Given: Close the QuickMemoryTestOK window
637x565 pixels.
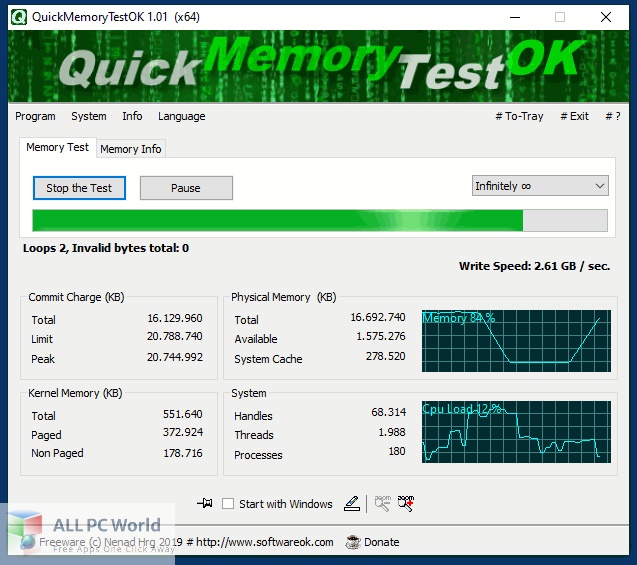Looking at the screenshot, I should pos(606,17).
